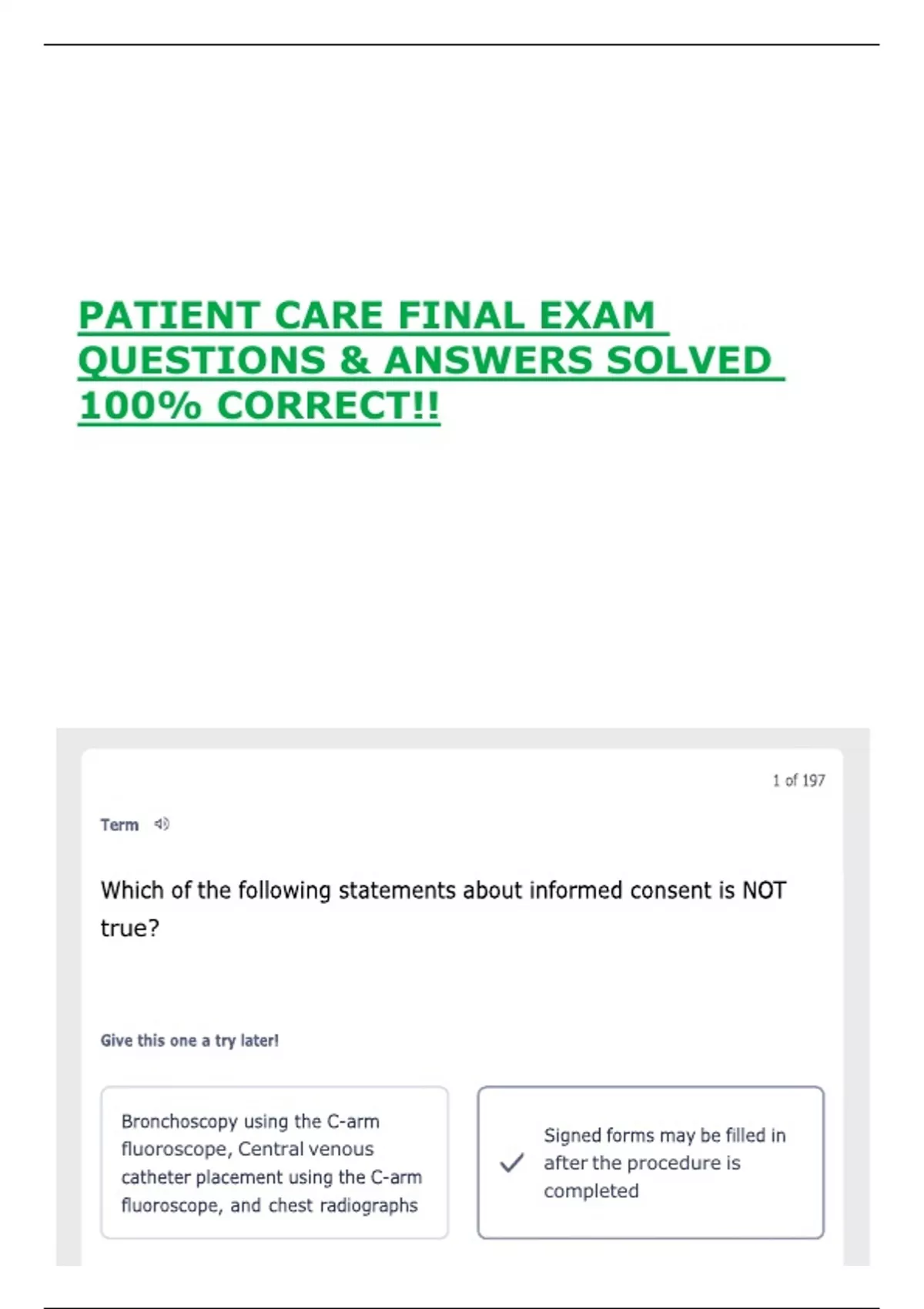Click the word 'SOLVED' in the title
Viewport: 924px width, 1309px height.
[x=689, y=360]
